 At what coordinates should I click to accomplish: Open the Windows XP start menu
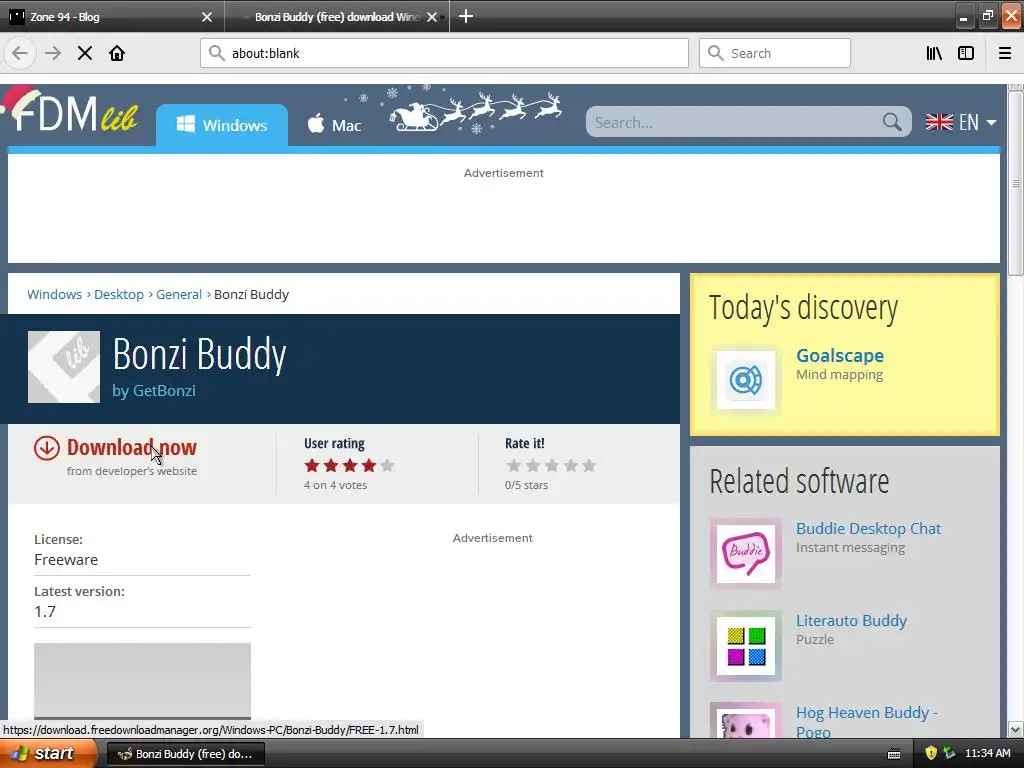coord(48,754)
